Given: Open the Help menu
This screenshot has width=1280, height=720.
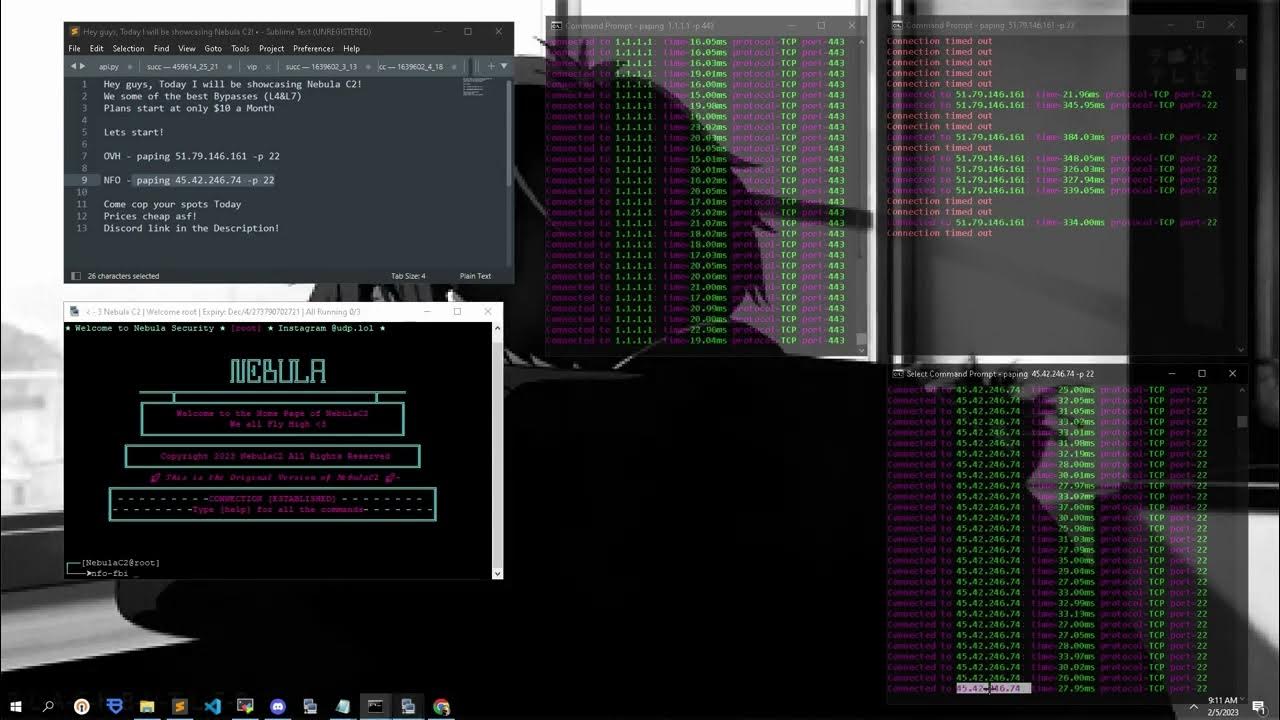Looking at the screenshot, I should [x=351, y=48].
